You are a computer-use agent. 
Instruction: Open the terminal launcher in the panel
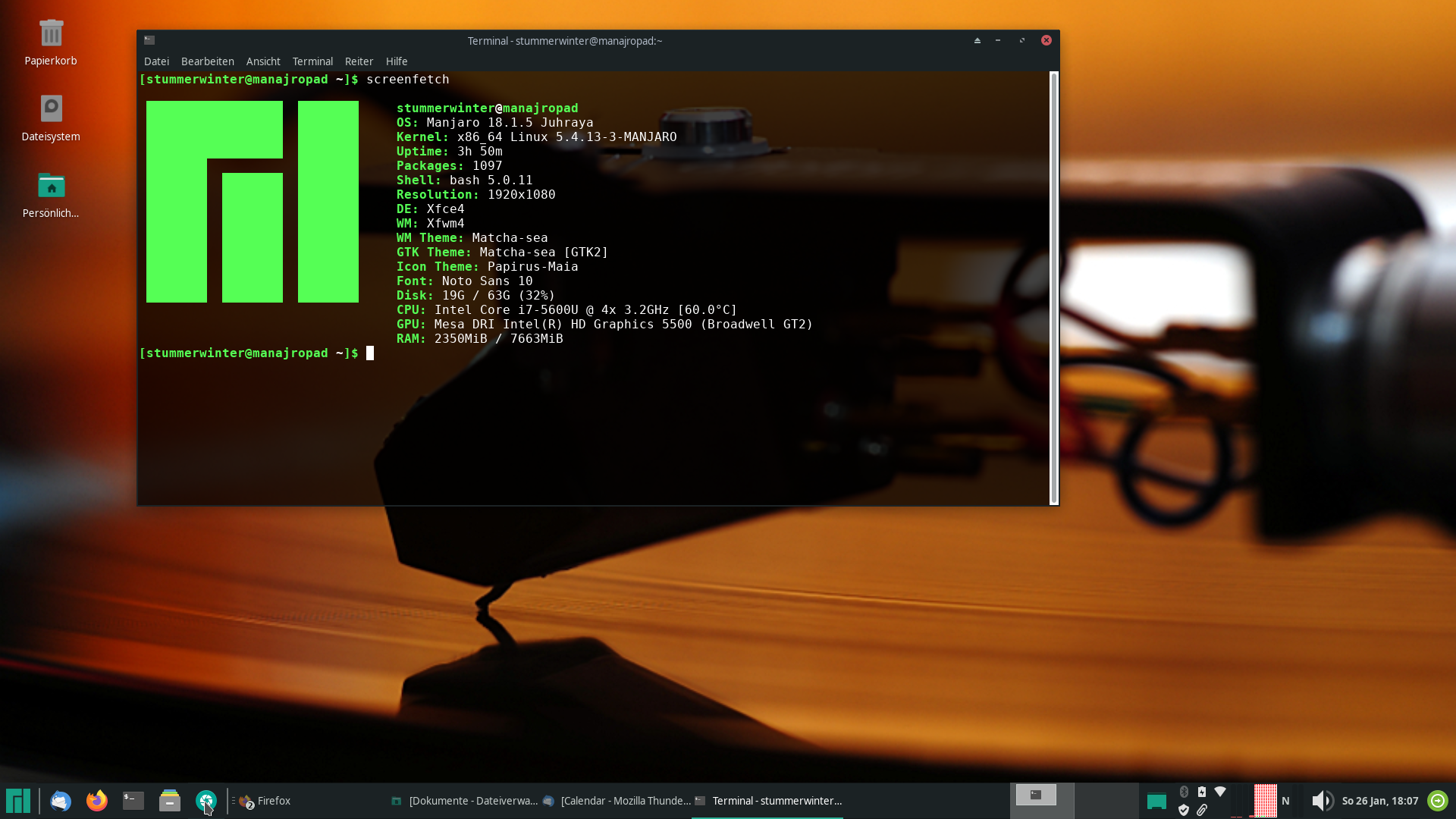pos(133,801)
